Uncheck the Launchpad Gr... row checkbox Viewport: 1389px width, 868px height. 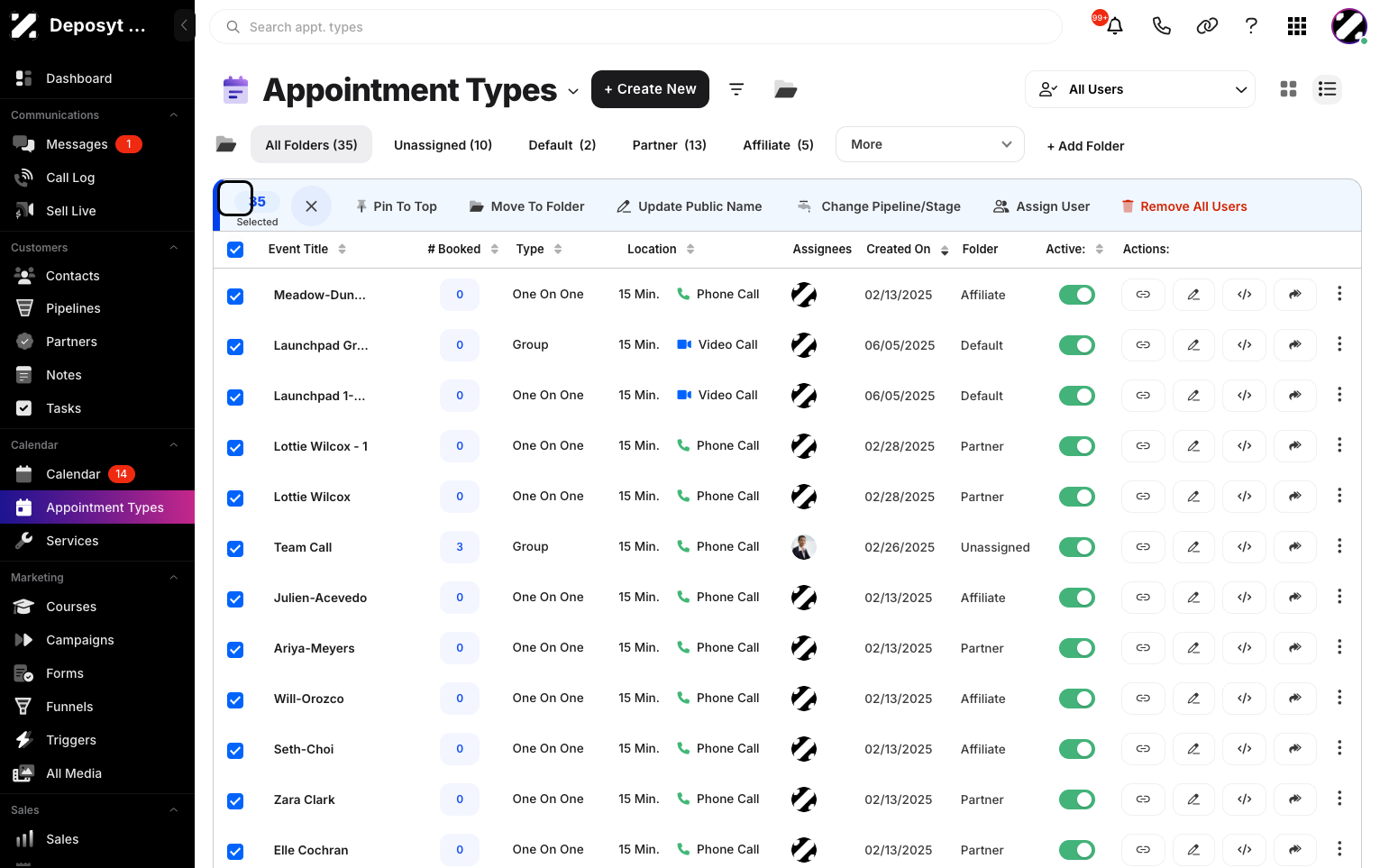tap(235, 347)
